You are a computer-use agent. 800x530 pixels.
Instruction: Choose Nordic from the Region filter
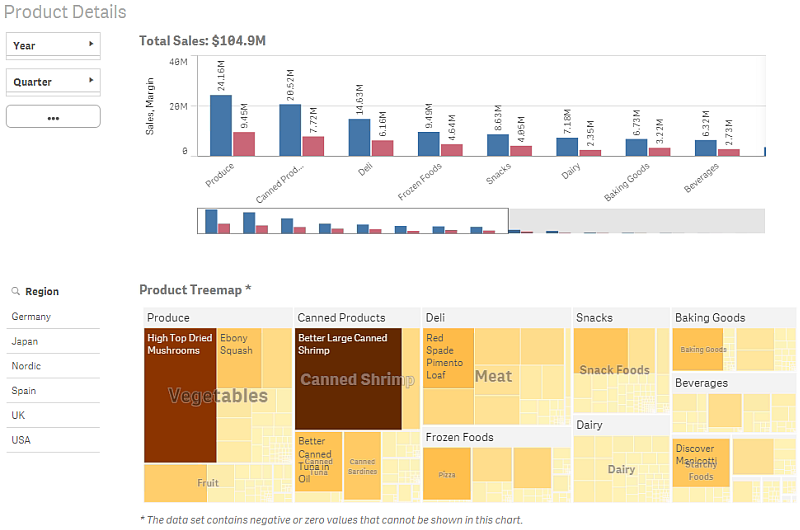pos(27,366)
